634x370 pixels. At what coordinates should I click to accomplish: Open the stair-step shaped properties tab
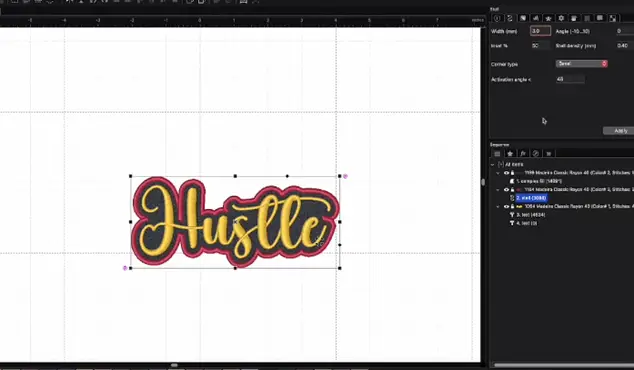[535, 18]
